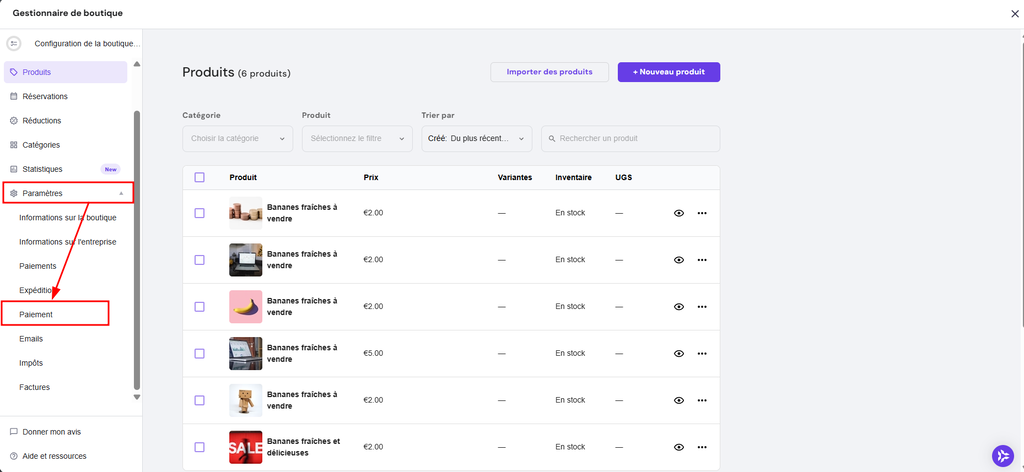Toggle the select-all products checkbox in header
The height and width of the screenshot is (472, 1024).
tap(200, 177)
